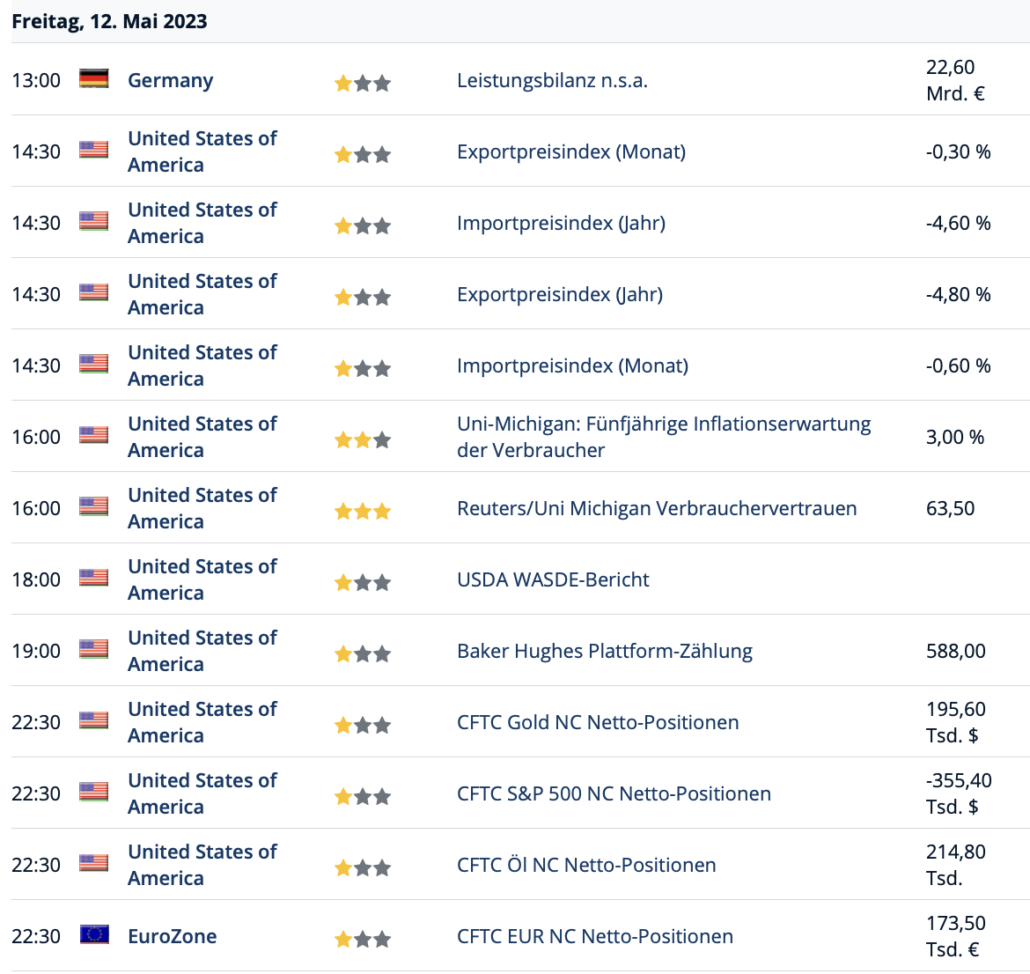Screen dimensions: 1030x974
Task: Click the value '-0,60 %'
Action: 958,366
